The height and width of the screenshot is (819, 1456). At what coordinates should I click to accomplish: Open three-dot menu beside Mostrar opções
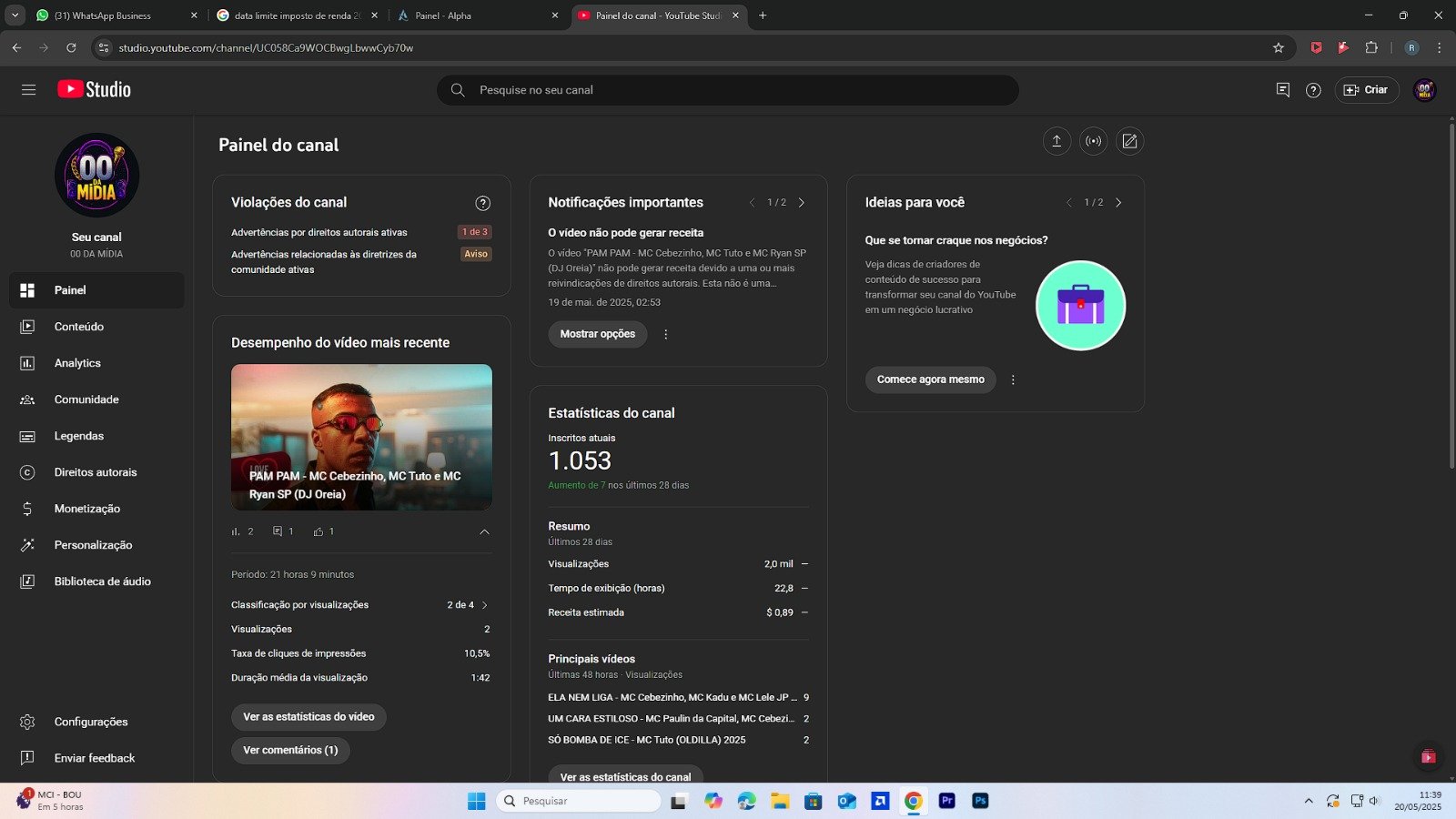click(x=666, y=334)
